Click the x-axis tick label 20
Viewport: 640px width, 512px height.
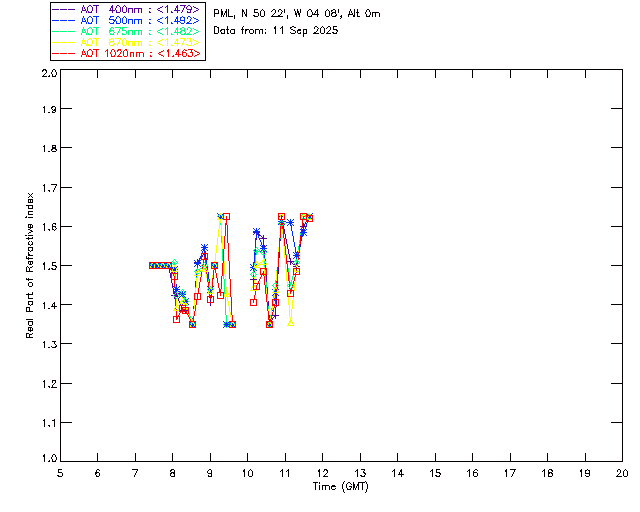click(x=622, y=472)
